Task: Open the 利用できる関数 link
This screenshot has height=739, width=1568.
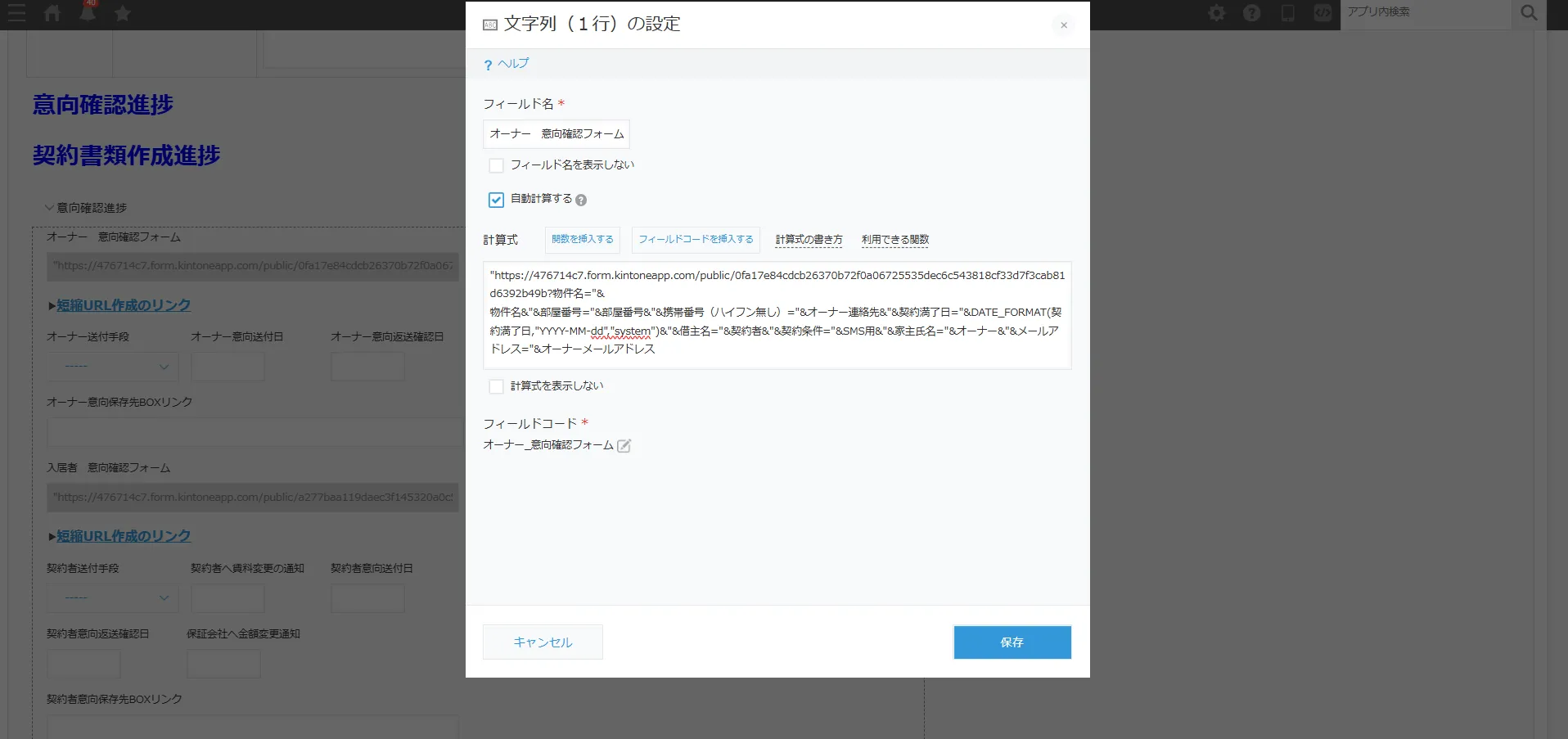Action: pyautogui.click(x=894, y=240)
